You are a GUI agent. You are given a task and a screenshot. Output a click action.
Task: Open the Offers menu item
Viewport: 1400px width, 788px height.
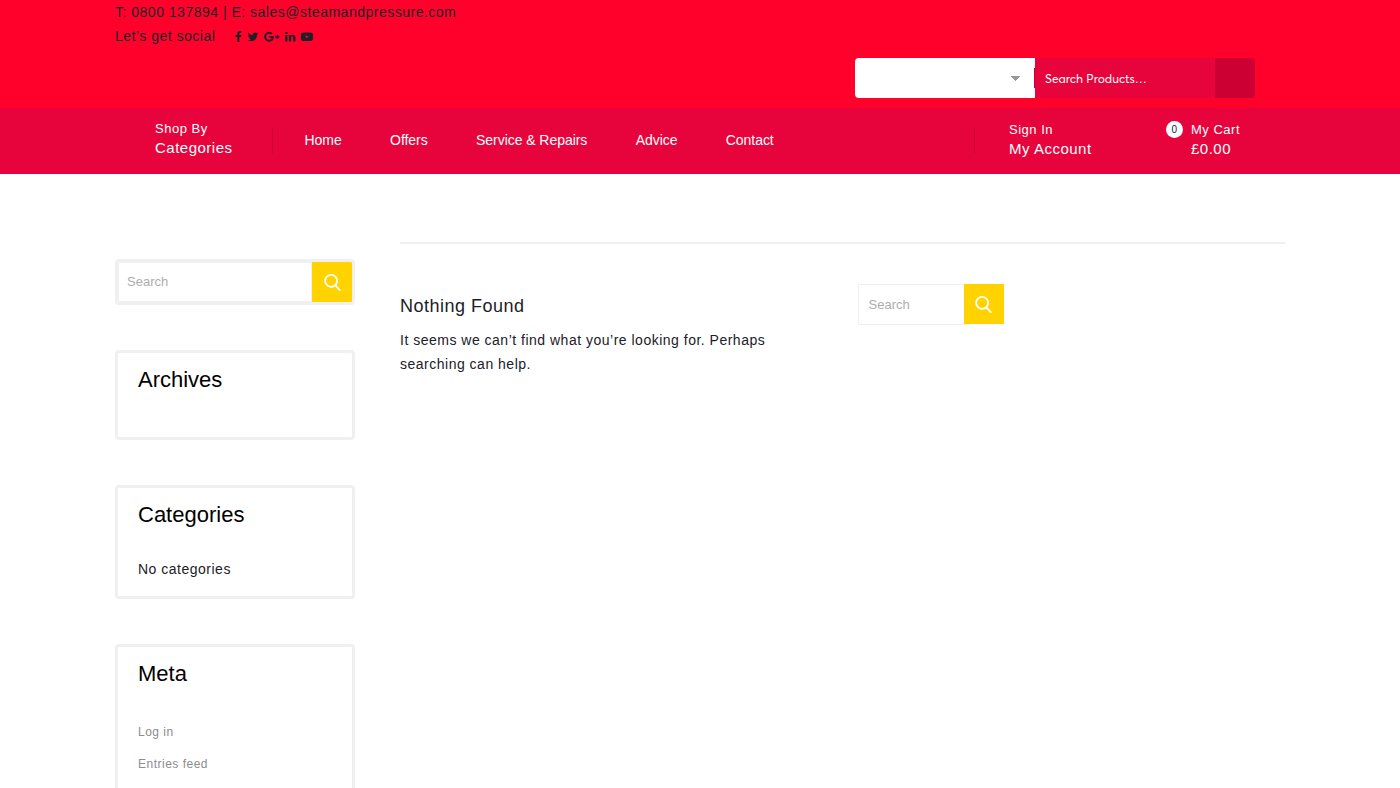click(409, 140)
